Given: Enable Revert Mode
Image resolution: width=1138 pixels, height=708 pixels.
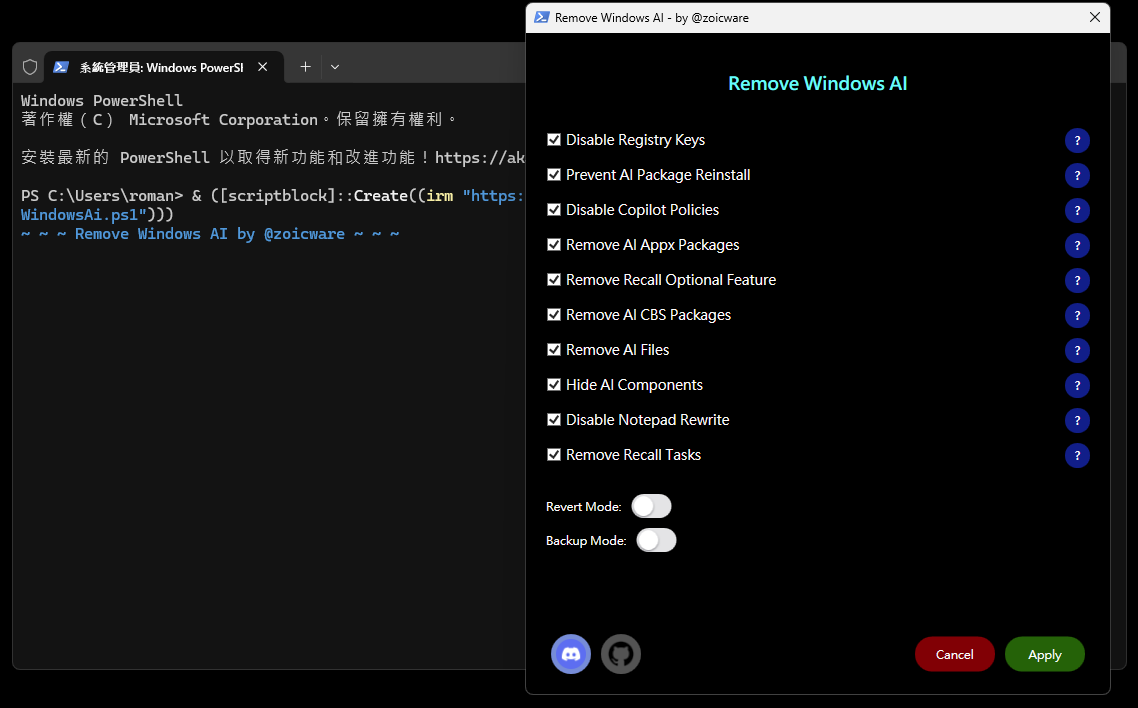Looking at the screenshot, I should point(652,506).
